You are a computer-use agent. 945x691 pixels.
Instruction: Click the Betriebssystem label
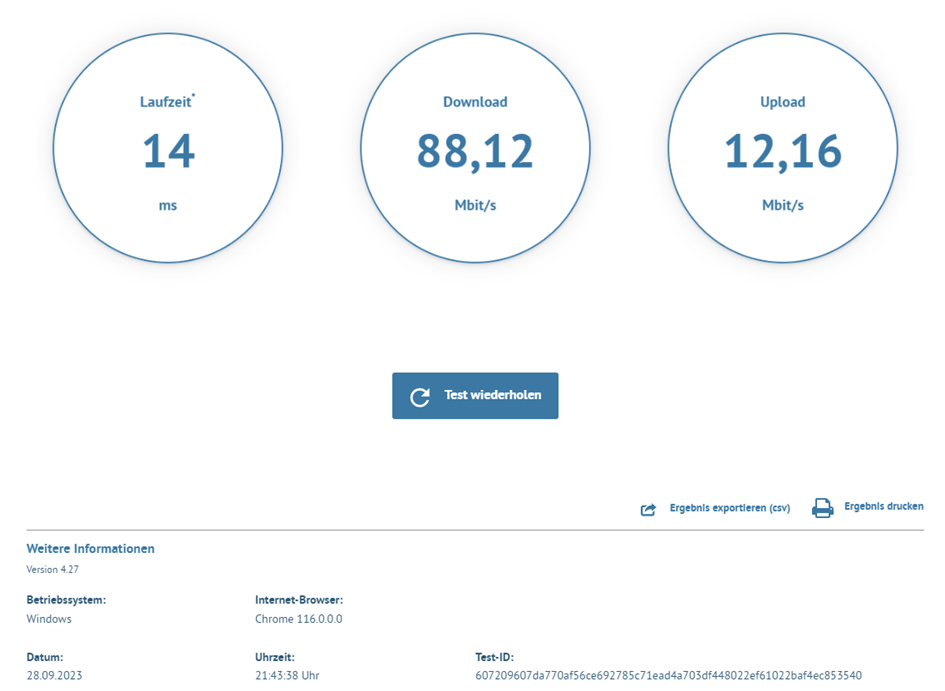66,600
